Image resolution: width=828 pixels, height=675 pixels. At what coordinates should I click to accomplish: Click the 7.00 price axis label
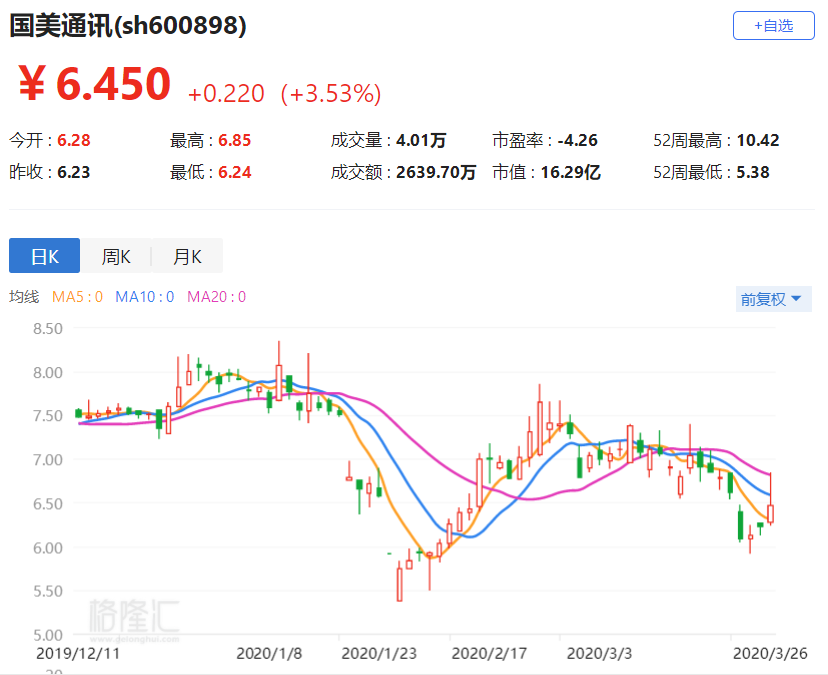48,460
